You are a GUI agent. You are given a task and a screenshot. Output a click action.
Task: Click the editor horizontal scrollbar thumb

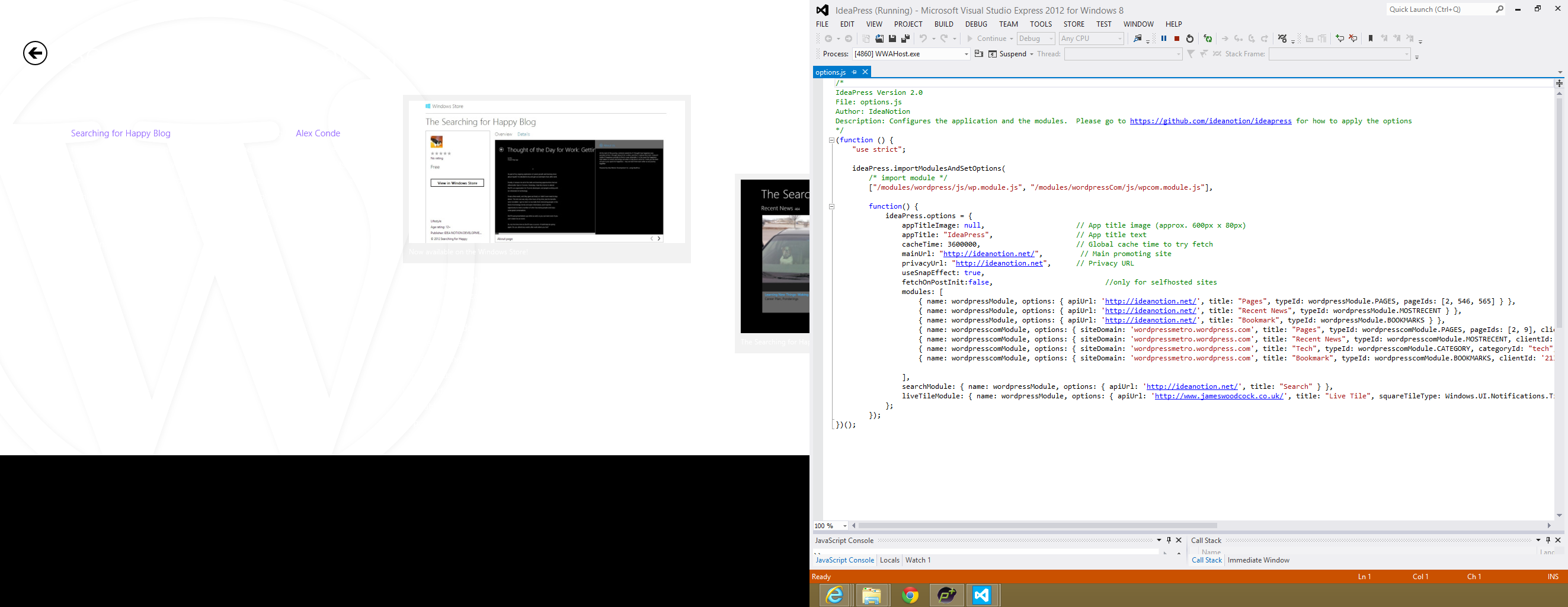[1037, 525]
